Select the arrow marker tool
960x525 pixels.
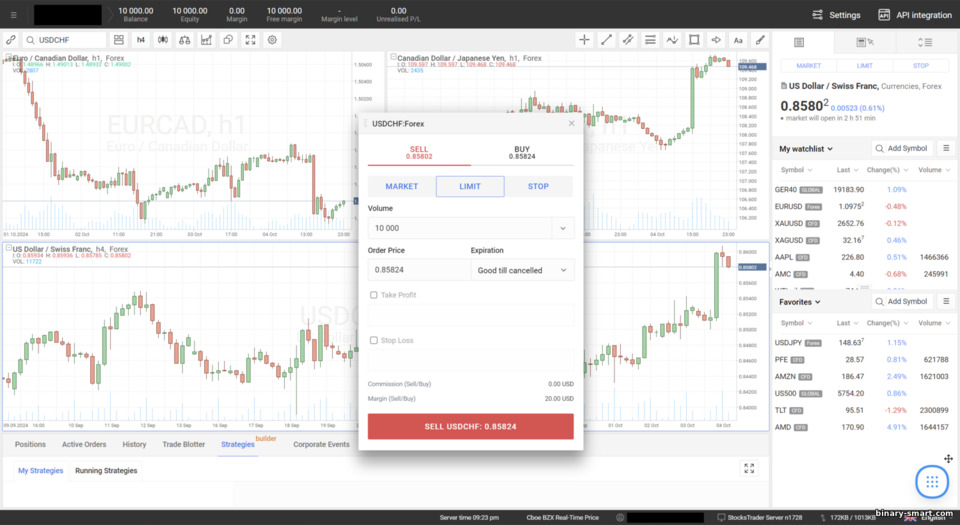pyautogui.click(x=716, y=40)
